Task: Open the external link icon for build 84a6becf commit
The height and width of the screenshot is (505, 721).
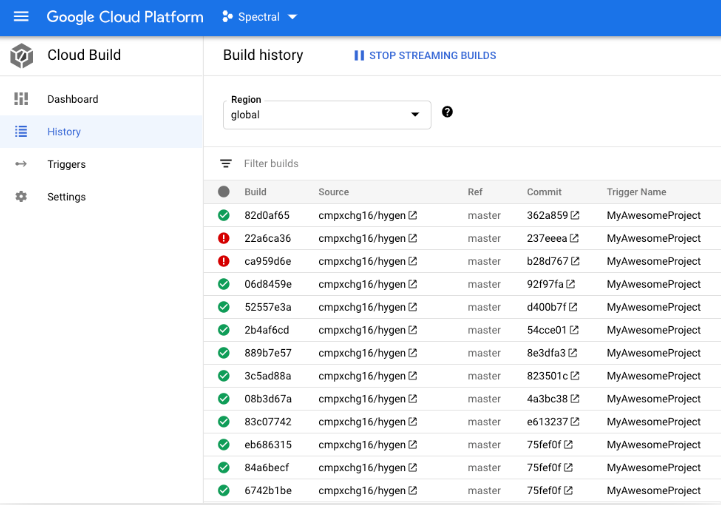Action: point(568,467)
